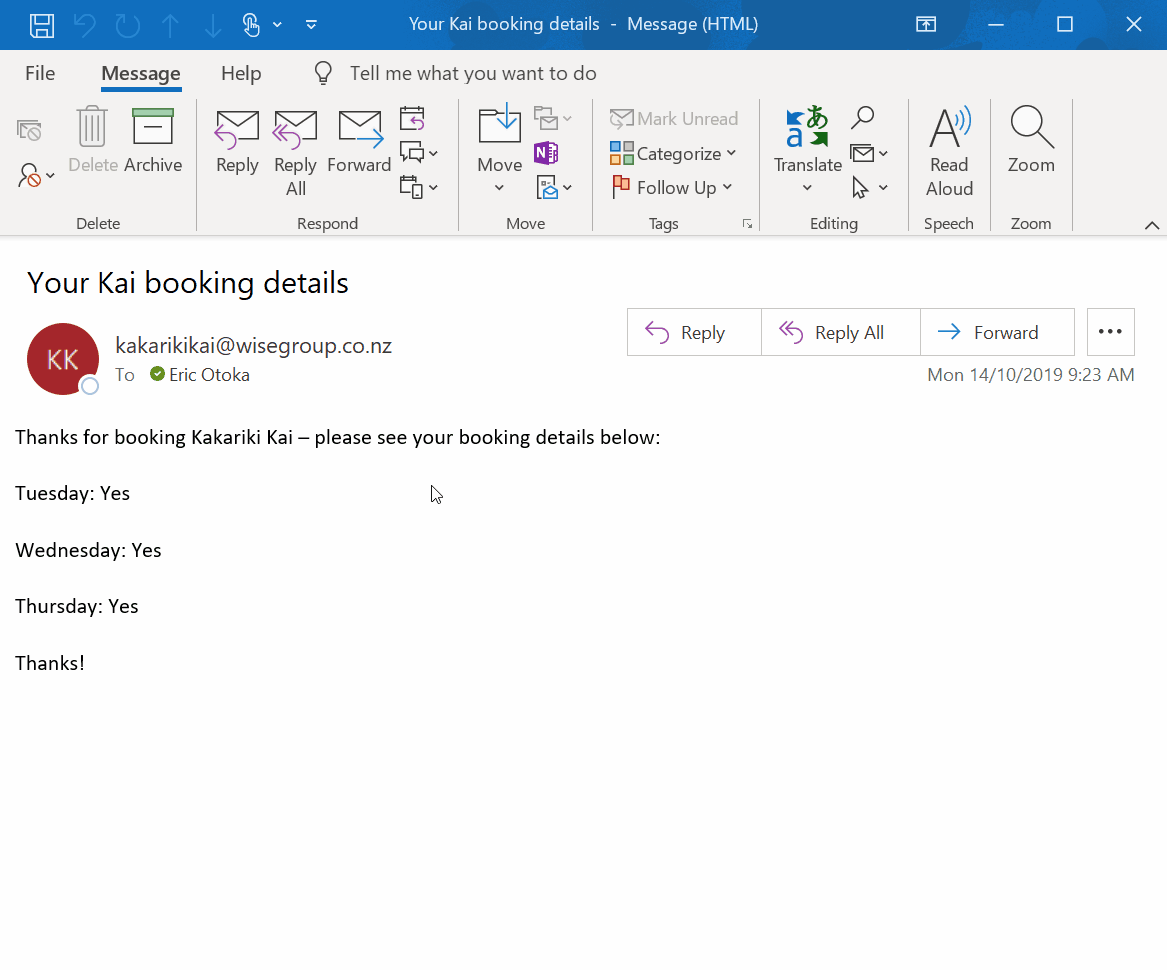Open the Move folder dropdown
This screenshot has height=970, width=1167.
click(x=499, y=149)
